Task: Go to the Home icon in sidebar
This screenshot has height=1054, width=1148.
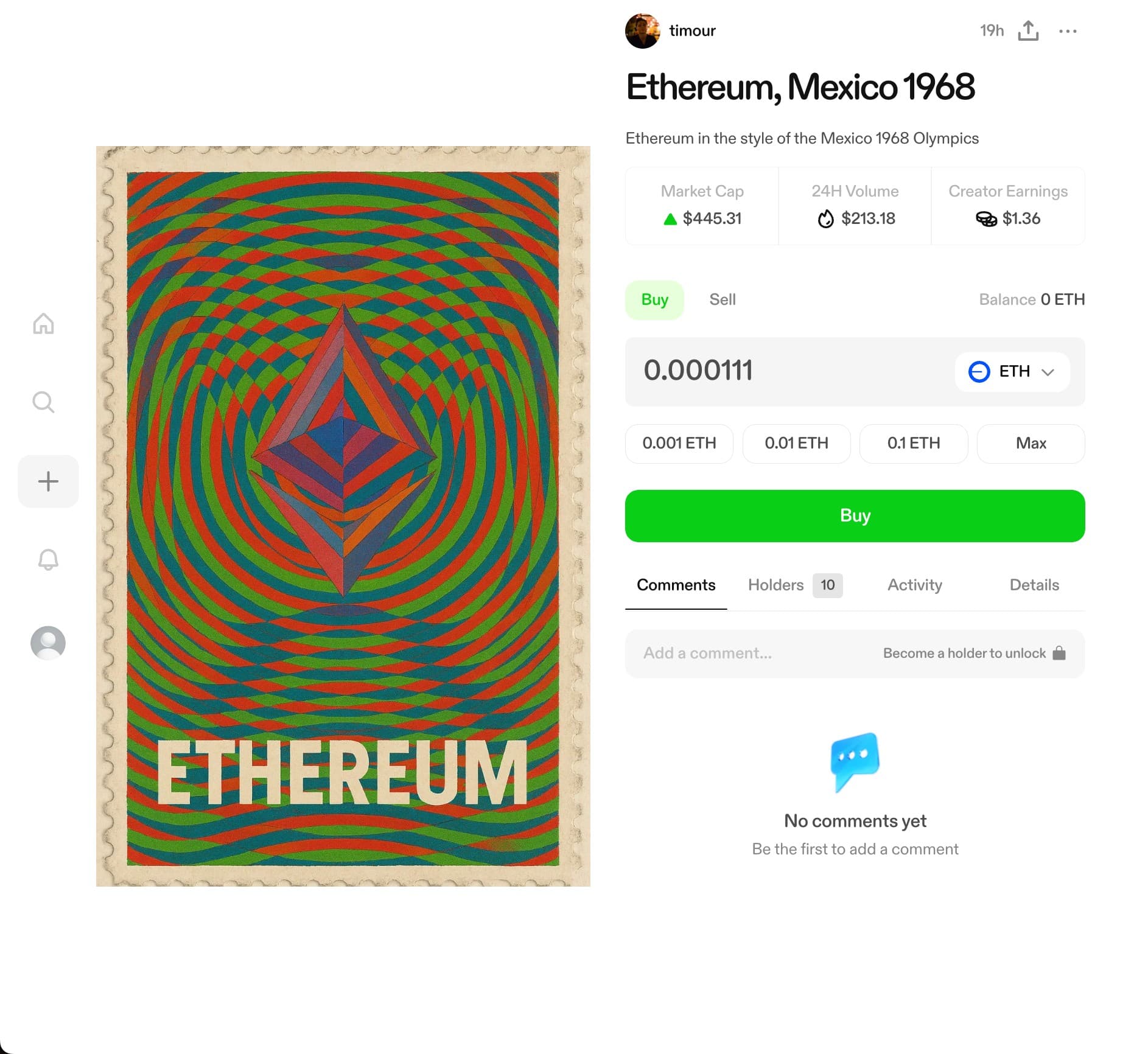Action: coord(43,323)
